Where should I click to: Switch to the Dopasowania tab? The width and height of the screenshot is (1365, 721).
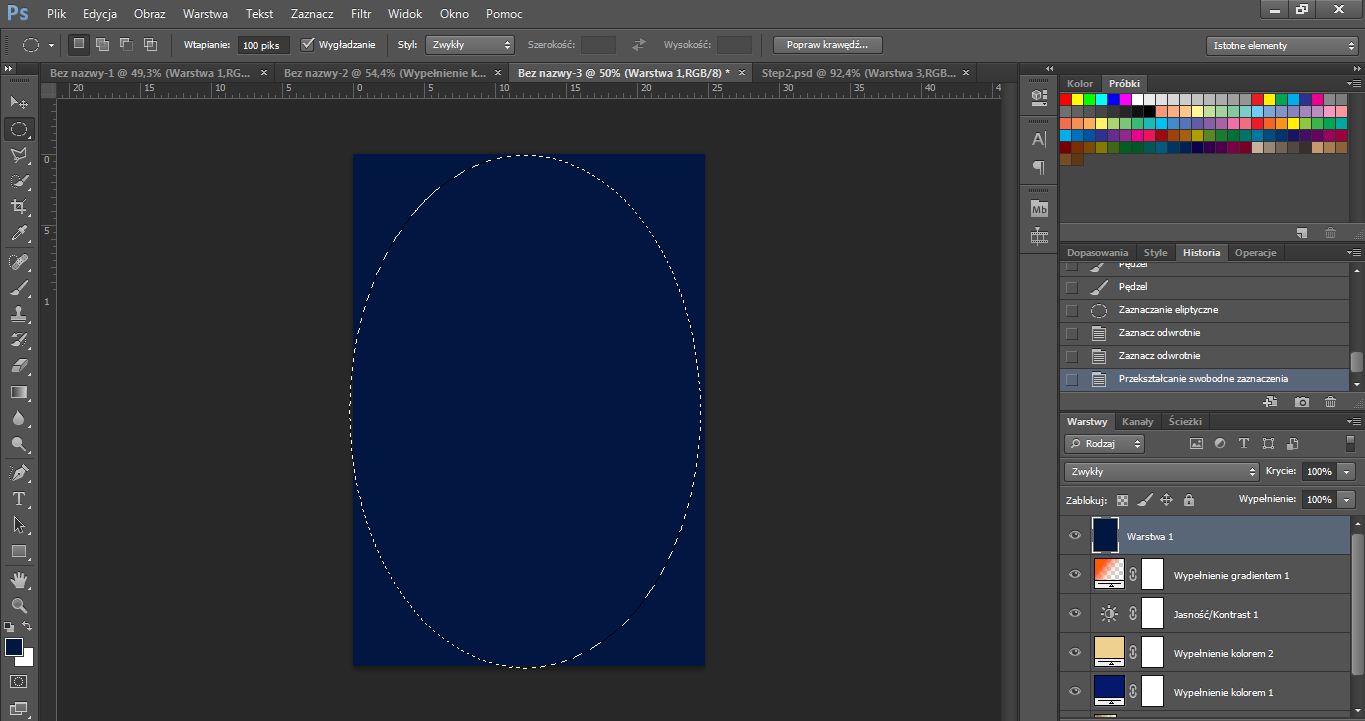tap(1097, 252)
